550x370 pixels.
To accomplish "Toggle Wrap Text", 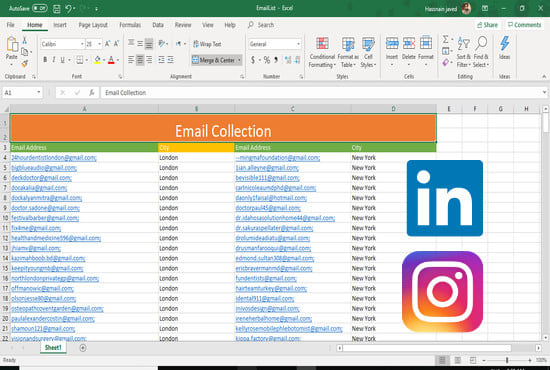I will point(207,44).
